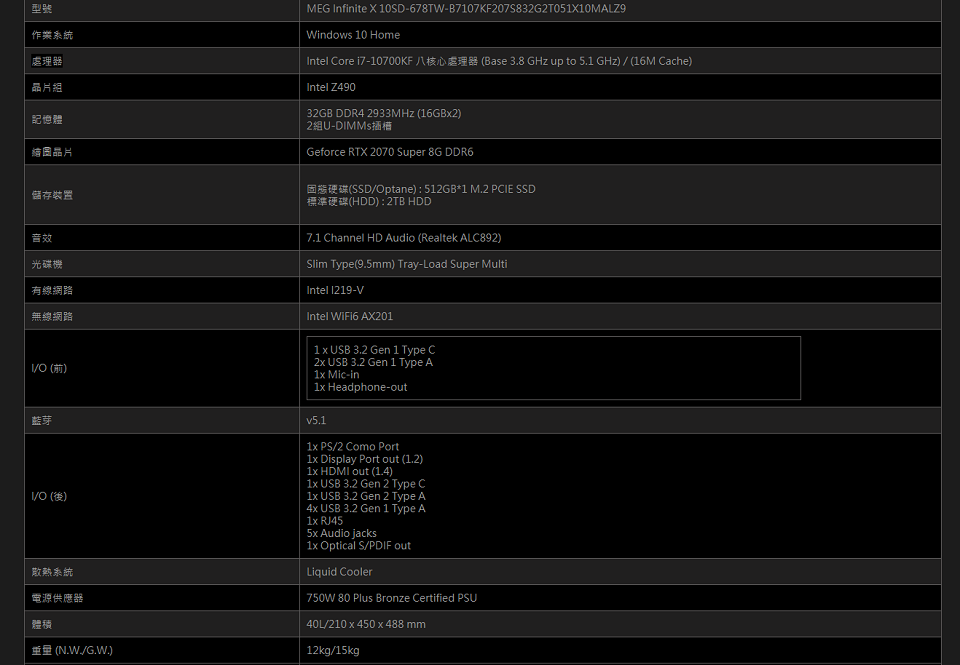Click the 藍芽 row label
Image resolution: width=960 pixels, height=665 pixels.
[42, 421]
